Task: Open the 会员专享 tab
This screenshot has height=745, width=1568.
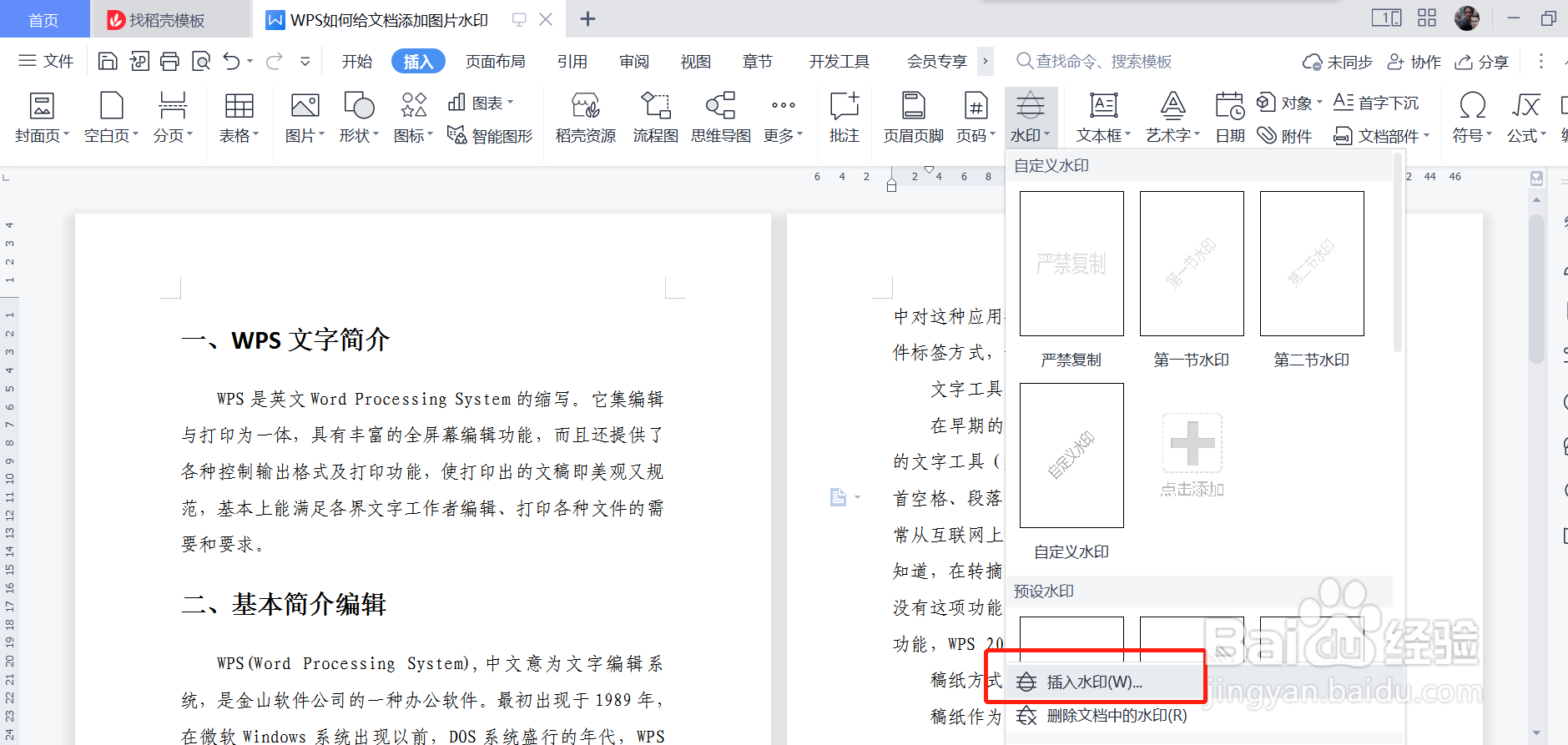Action: [937, 62]
